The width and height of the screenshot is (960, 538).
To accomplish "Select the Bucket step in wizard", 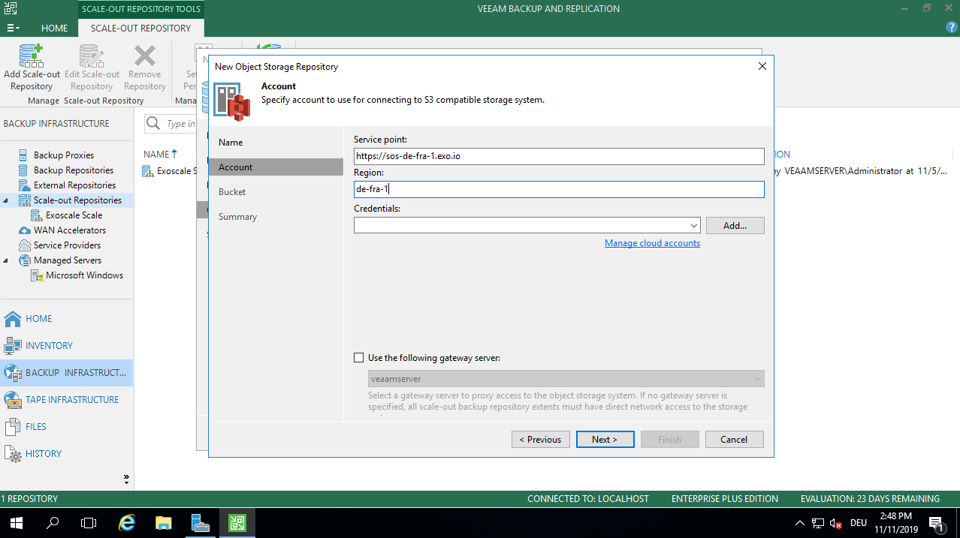I will point(232,192).
